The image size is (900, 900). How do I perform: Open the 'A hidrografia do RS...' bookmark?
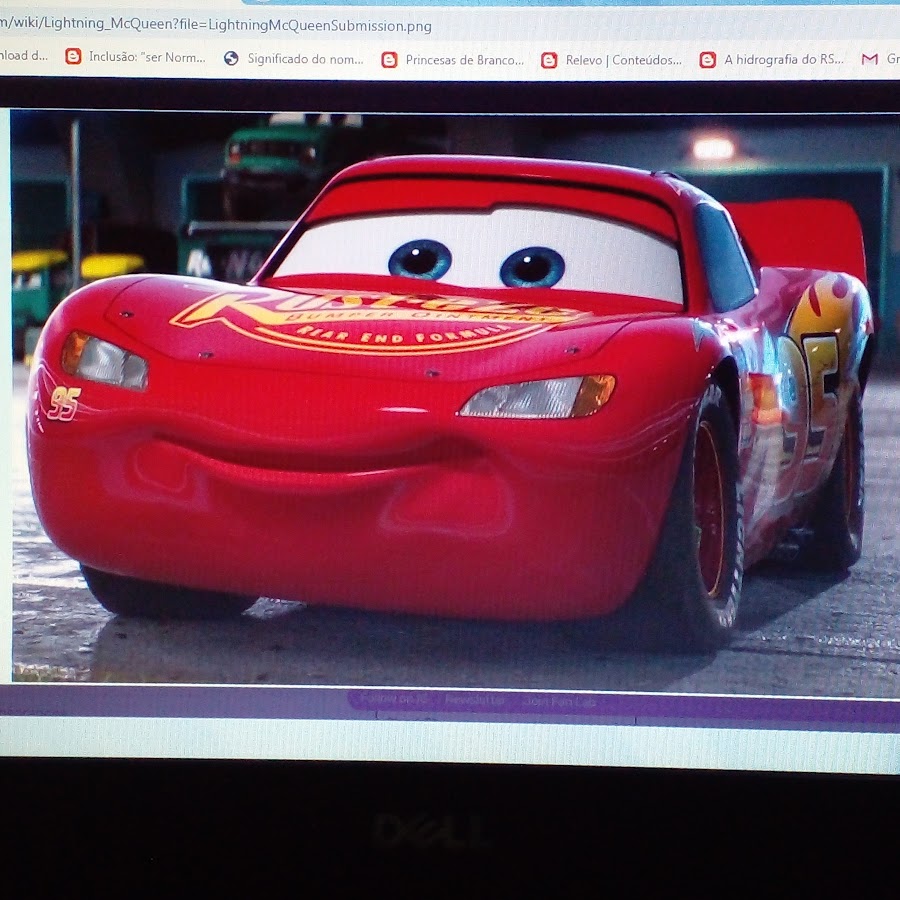(x=771, y=59)
